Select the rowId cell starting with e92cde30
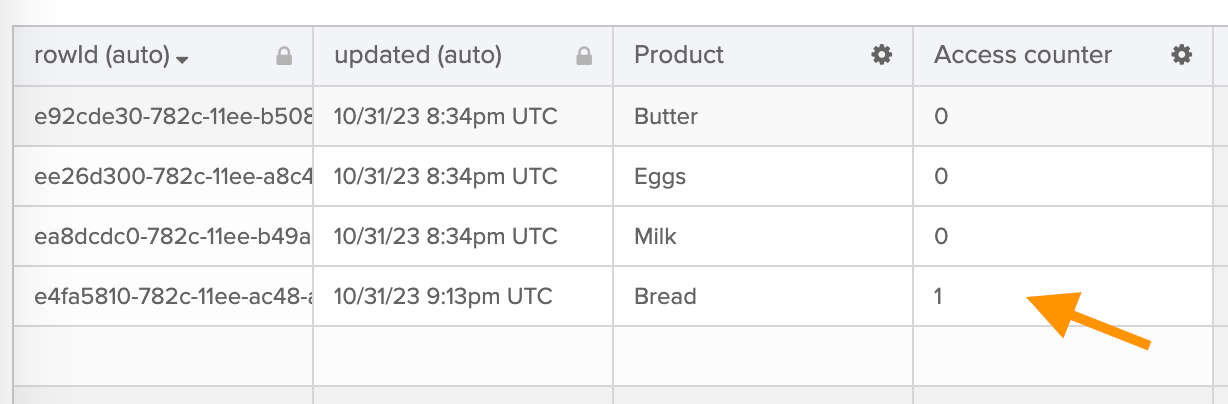 (x=172, y=116)
